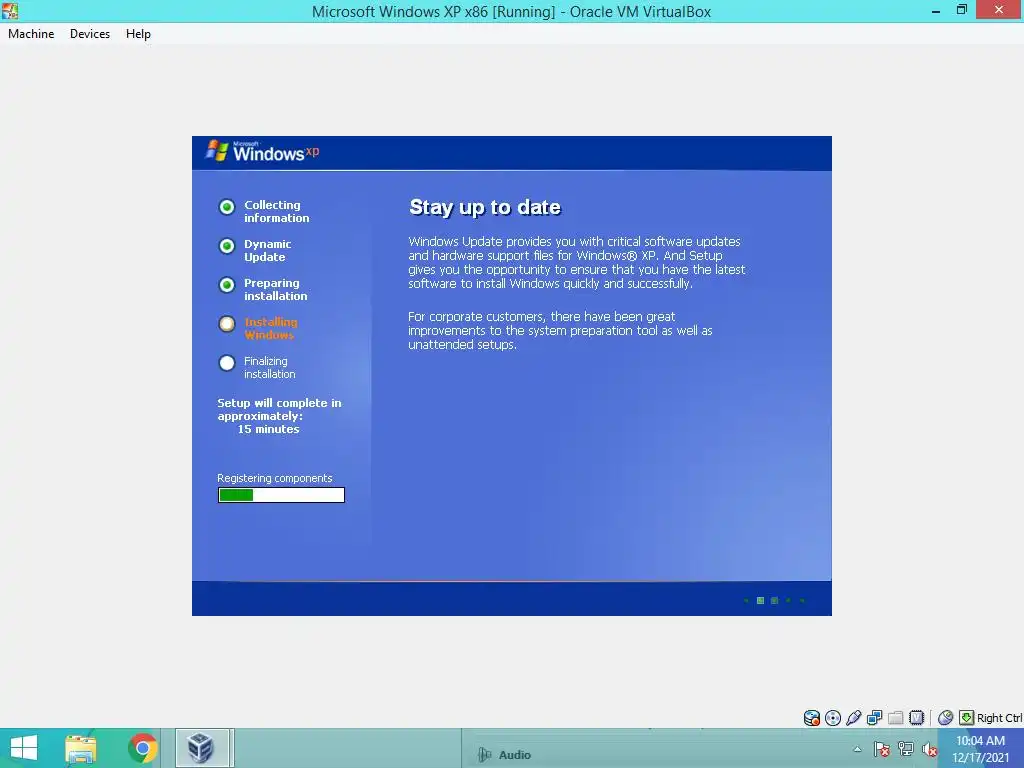
Task: Open the clock showing 10:04 AM
Action: 980,749
